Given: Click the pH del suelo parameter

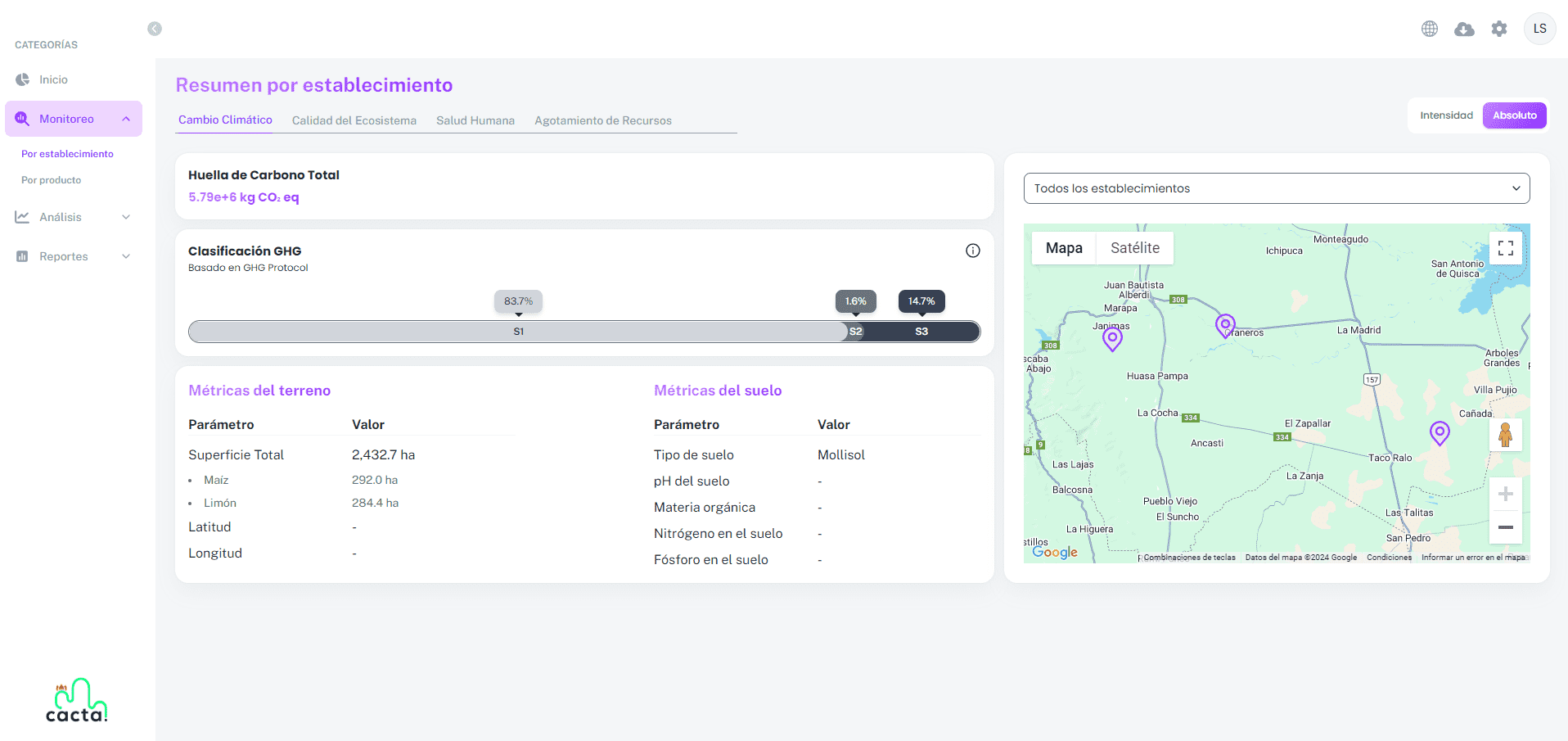Looking at the screenshot, I should (x=692, y=481).
